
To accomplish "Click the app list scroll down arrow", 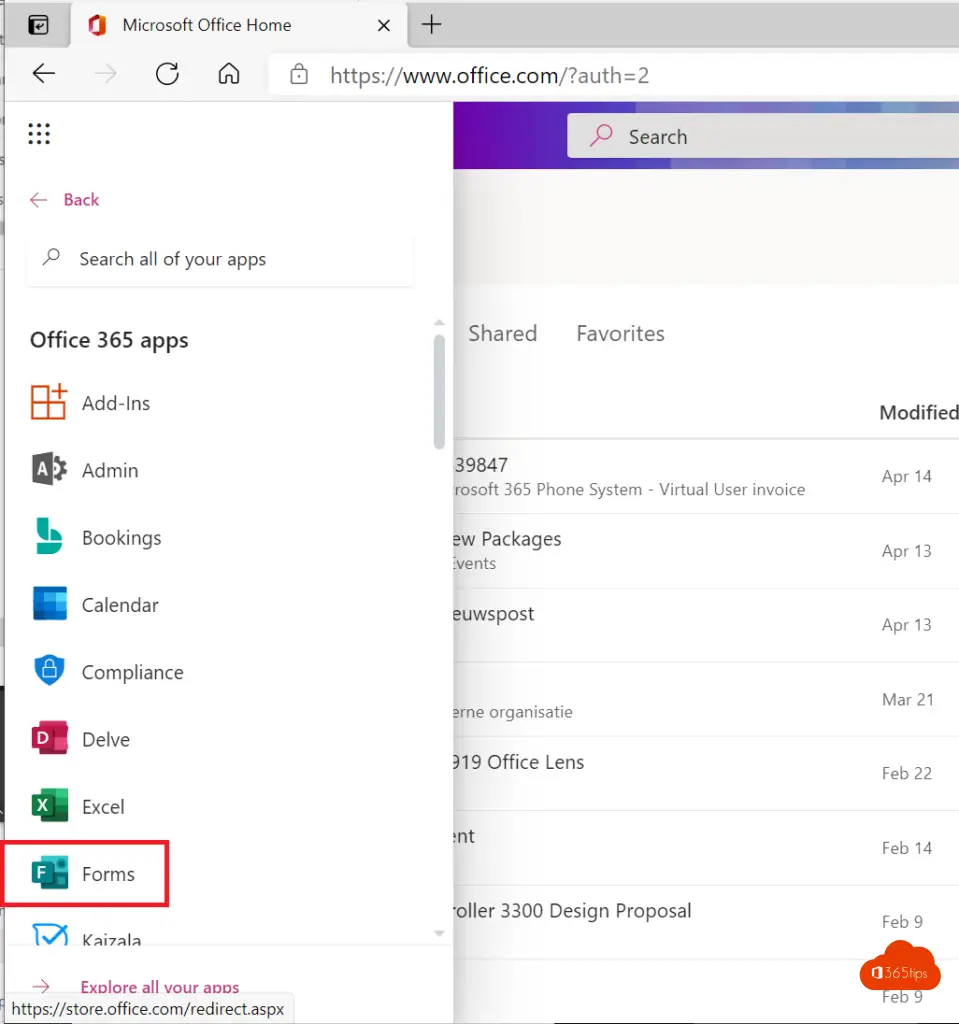I will 439,934.
